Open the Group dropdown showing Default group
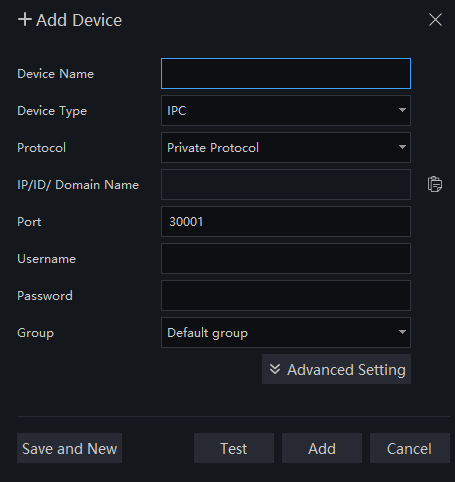 (x=286, y=333)
